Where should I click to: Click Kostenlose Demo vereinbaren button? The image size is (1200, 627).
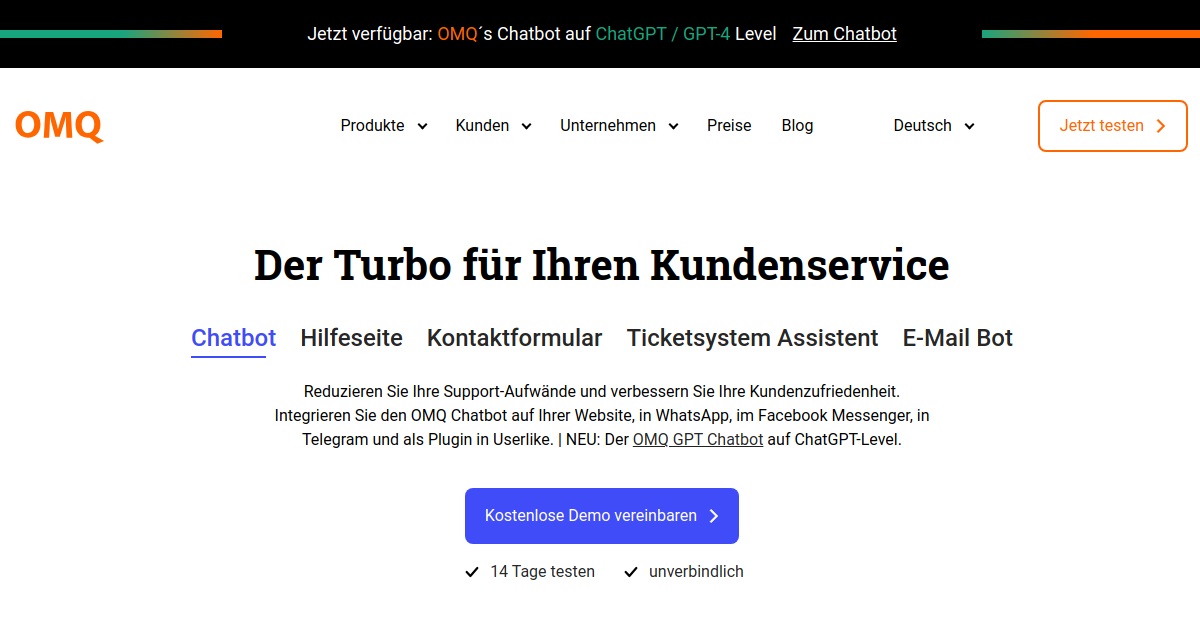click(x=601, y=516)
